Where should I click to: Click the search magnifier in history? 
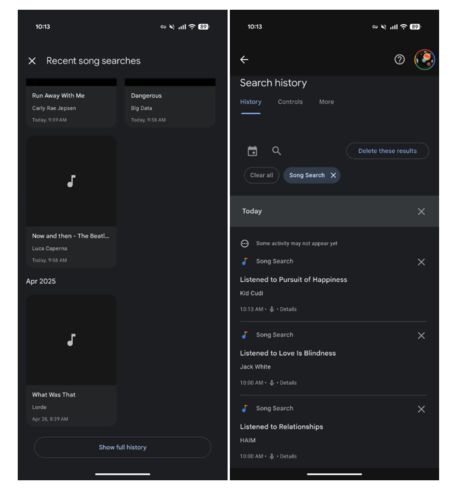coord(276,151)
